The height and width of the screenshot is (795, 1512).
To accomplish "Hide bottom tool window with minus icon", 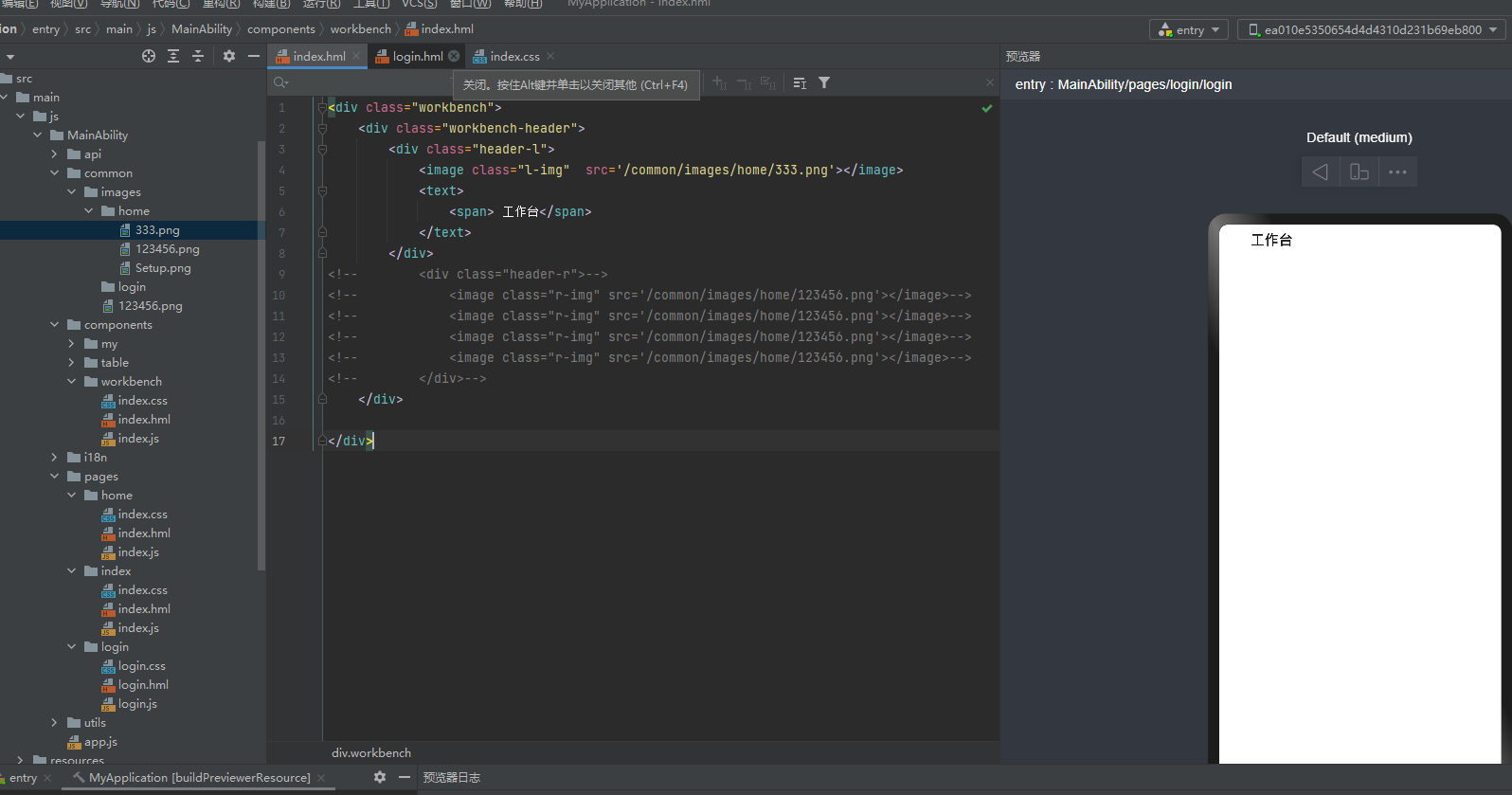I will tap(405, 777).
